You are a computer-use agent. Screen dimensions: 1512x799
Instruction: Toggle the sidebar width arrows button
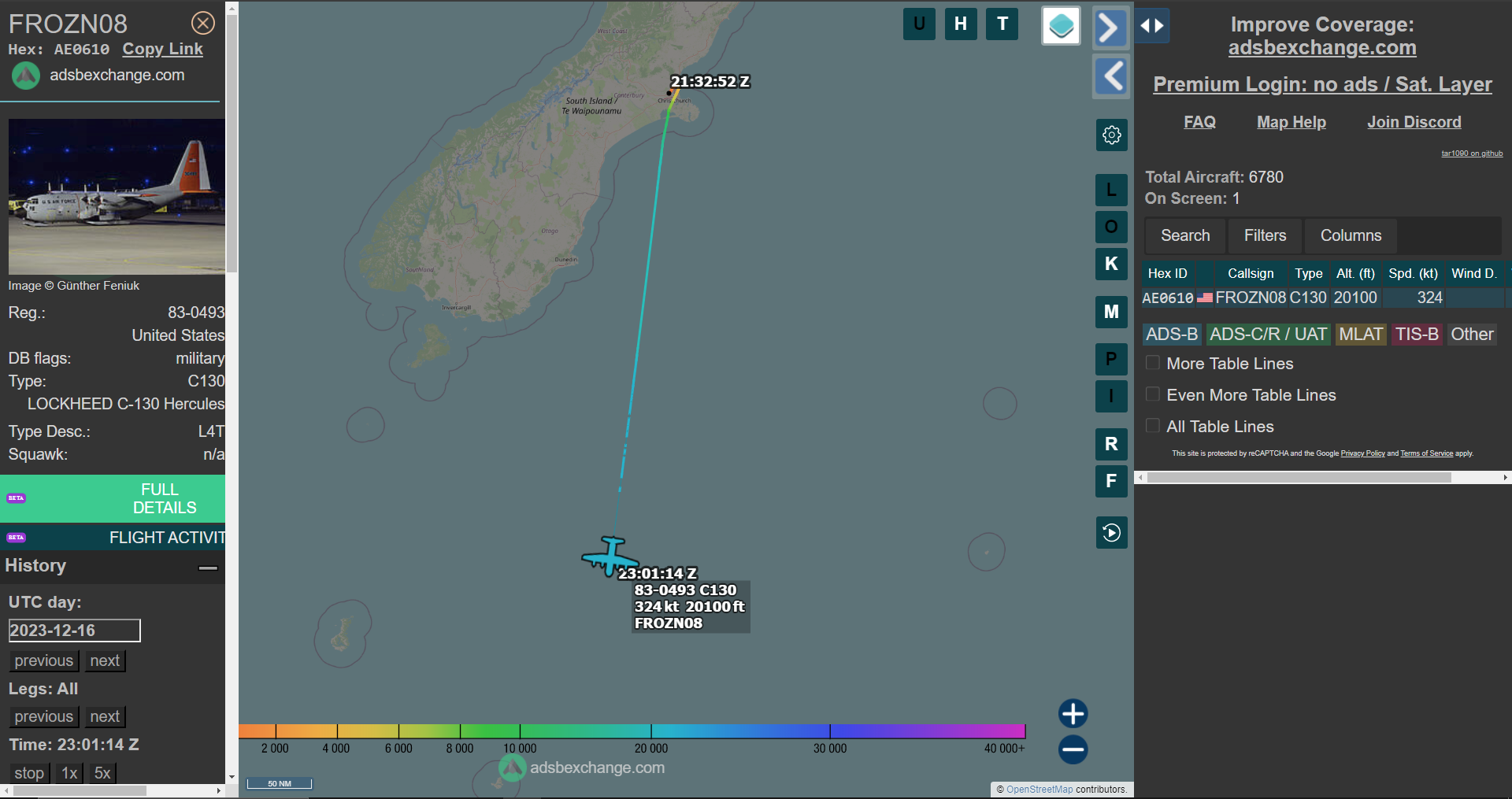click(x=1152, y=26)
